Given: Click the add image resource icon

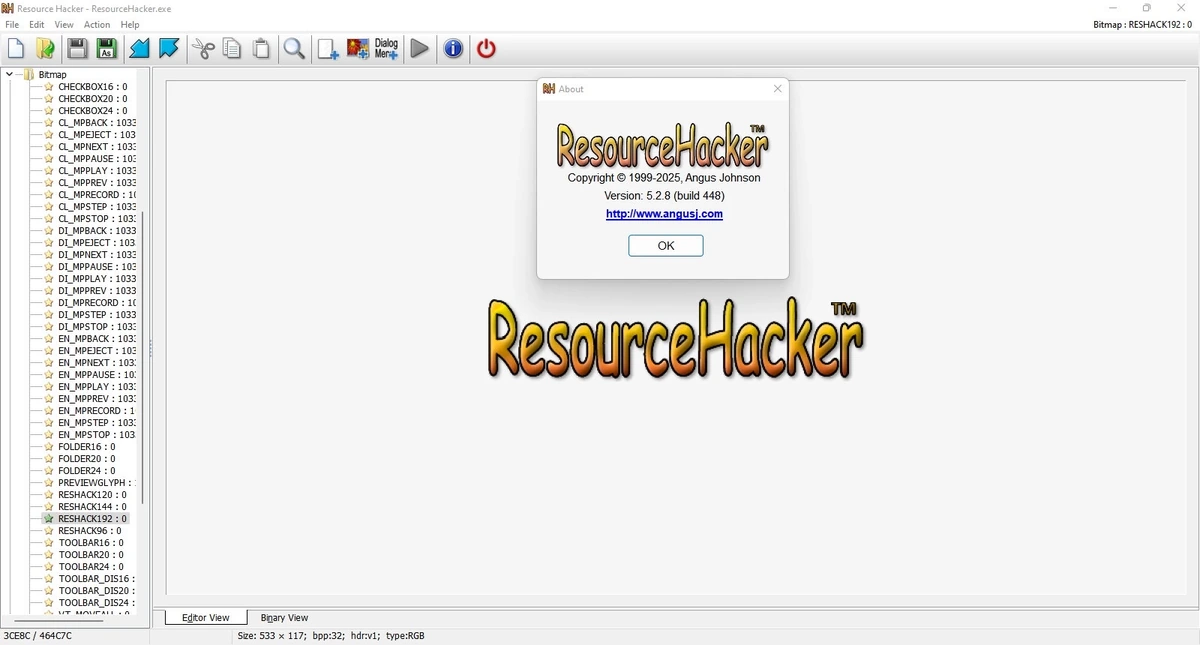Looking at the screenshot, I should (x=357, y=48).
